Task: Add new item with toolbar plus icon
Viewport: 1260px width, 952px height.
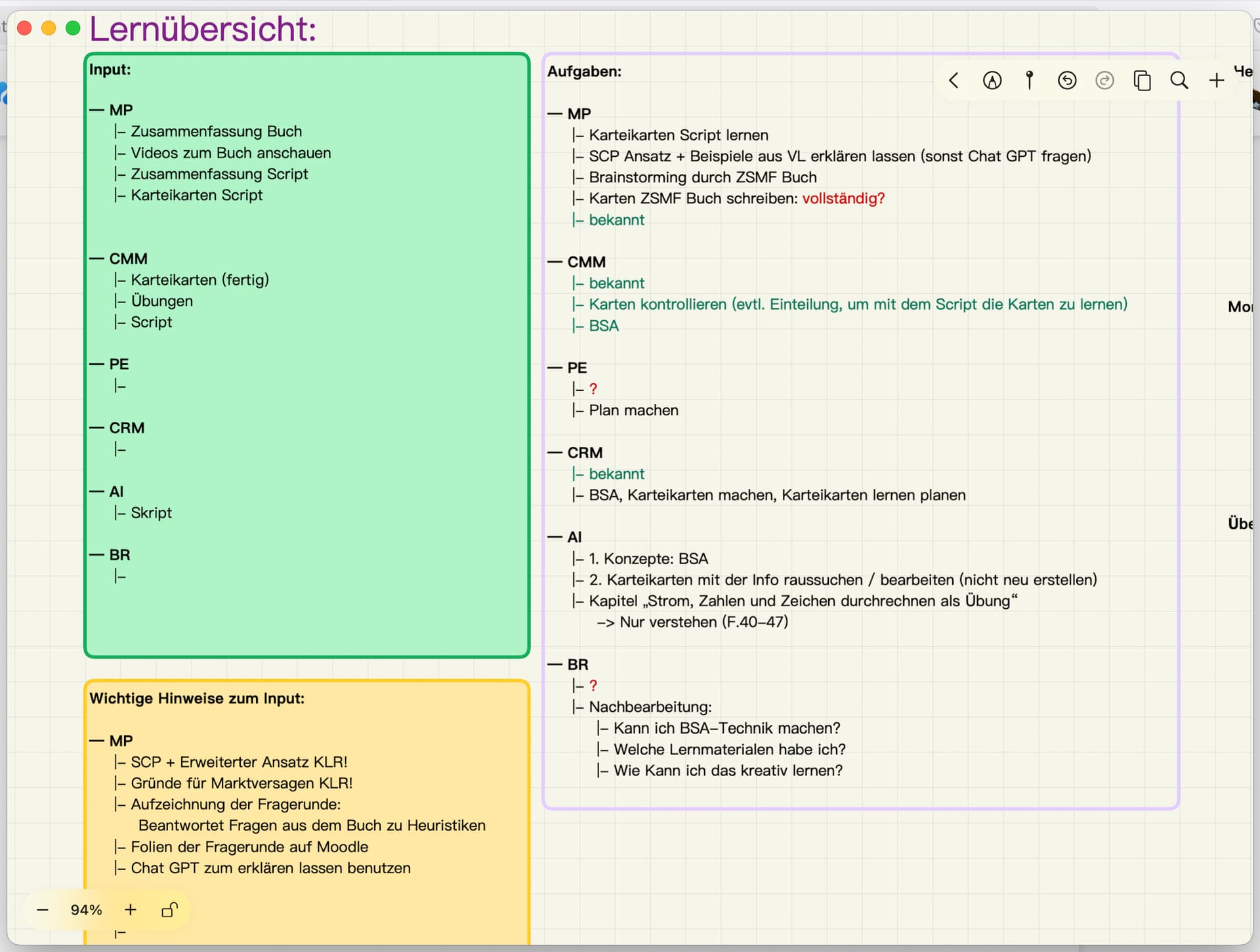Action: pos(1217,81)
